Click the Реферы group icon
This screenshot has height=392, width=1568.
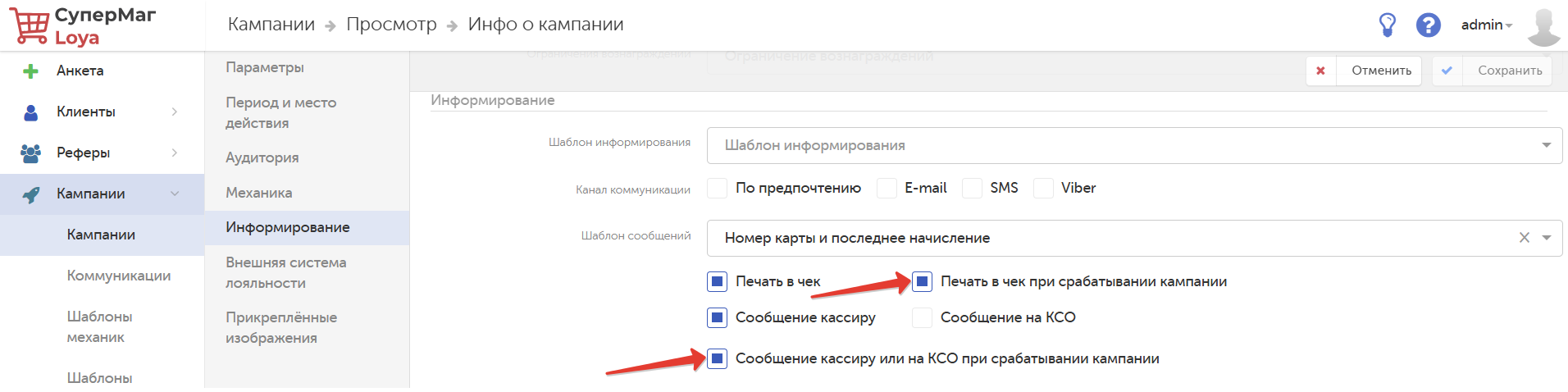pos(31,153)
